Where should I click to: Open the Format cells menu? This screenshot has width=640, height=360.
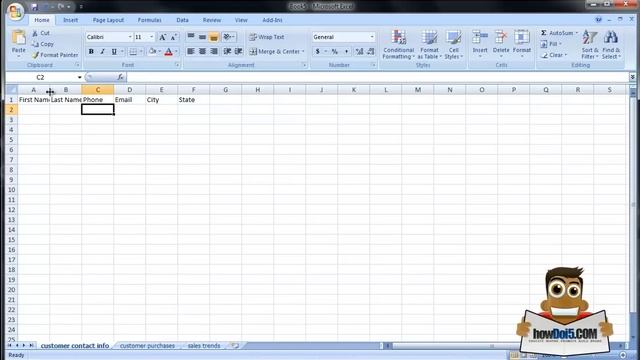[x=522, y=43]
